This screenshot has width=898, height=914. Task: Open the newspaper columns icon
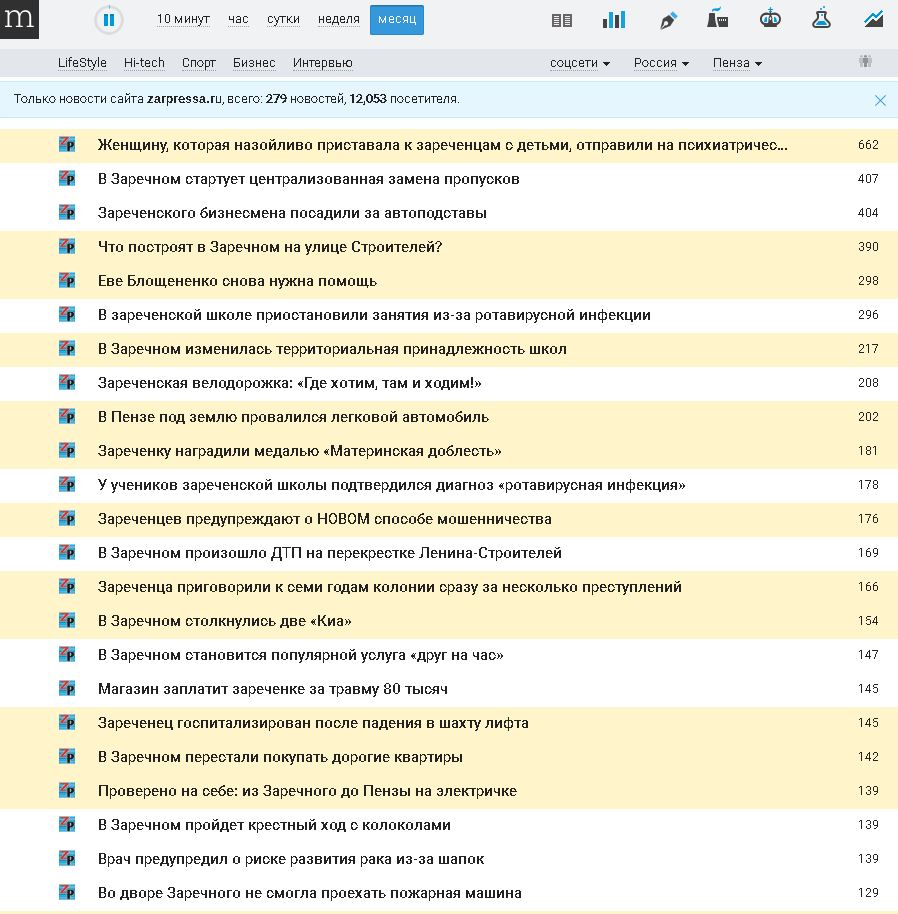click(x=562, y=20)
